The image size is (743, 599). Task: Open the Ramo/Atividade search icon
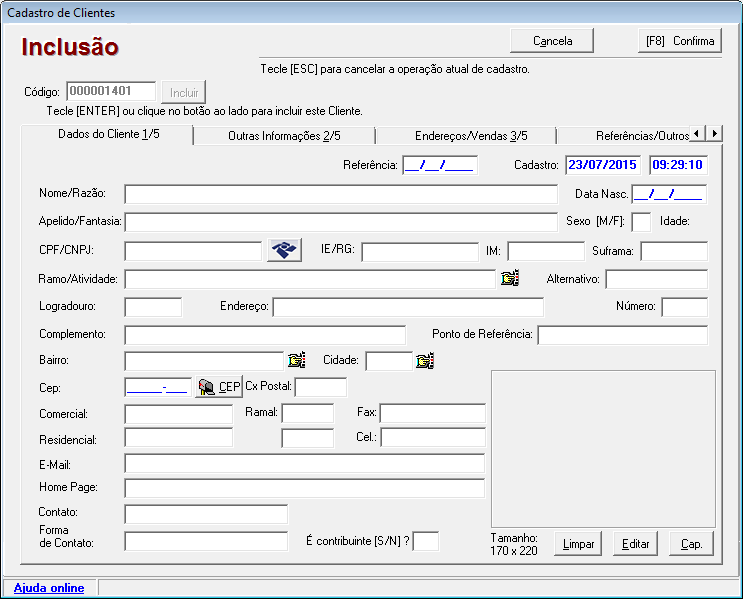(510, 279)
